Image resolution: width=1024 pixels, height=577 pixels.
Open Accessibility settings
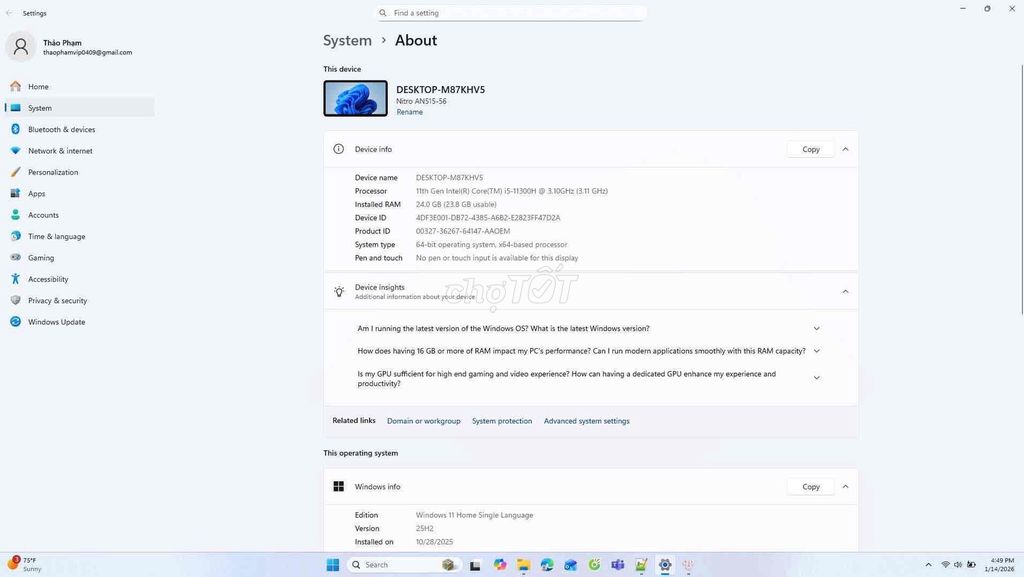click(x=48, y=279)
